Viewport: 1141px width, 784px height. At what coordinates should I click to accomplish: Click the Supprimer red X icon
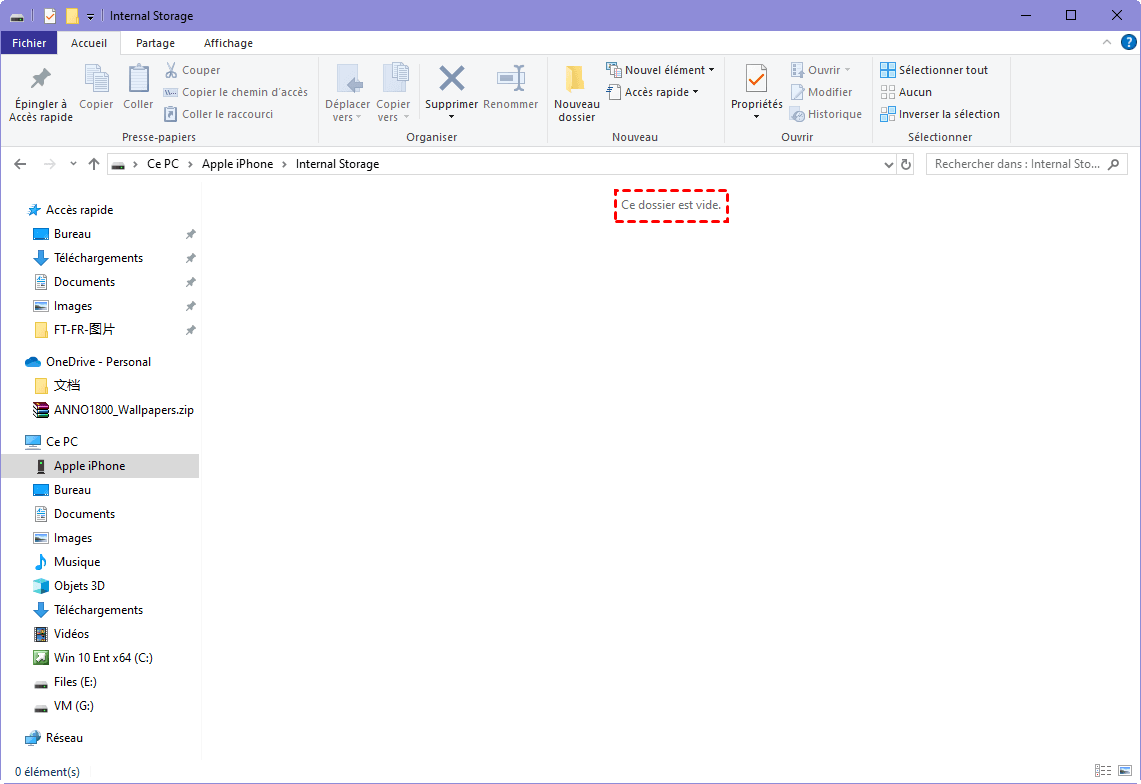[x=452, y=80]
